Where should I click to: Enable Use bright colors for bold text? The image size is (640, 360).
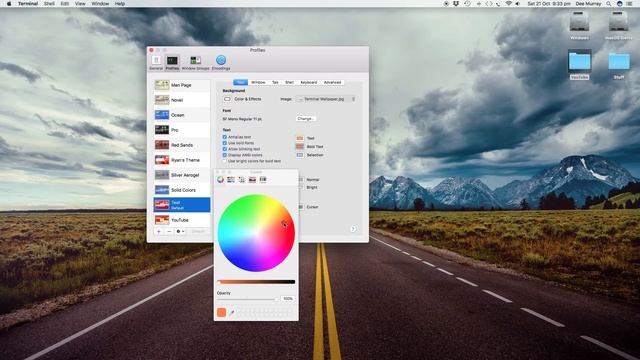pyautogui.click(x=224, y=161)
